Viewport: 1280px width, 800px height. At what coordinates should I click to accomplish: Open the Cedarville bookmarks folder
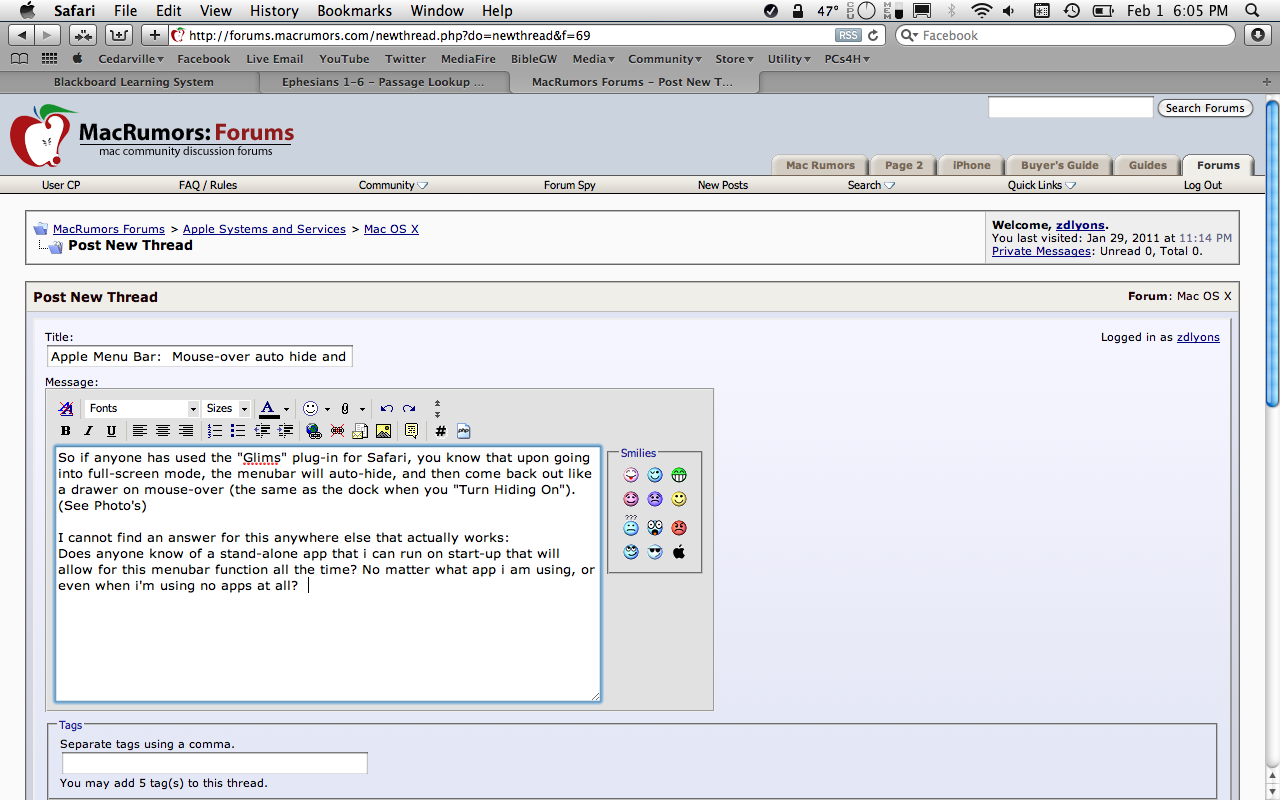click(131, 59)
